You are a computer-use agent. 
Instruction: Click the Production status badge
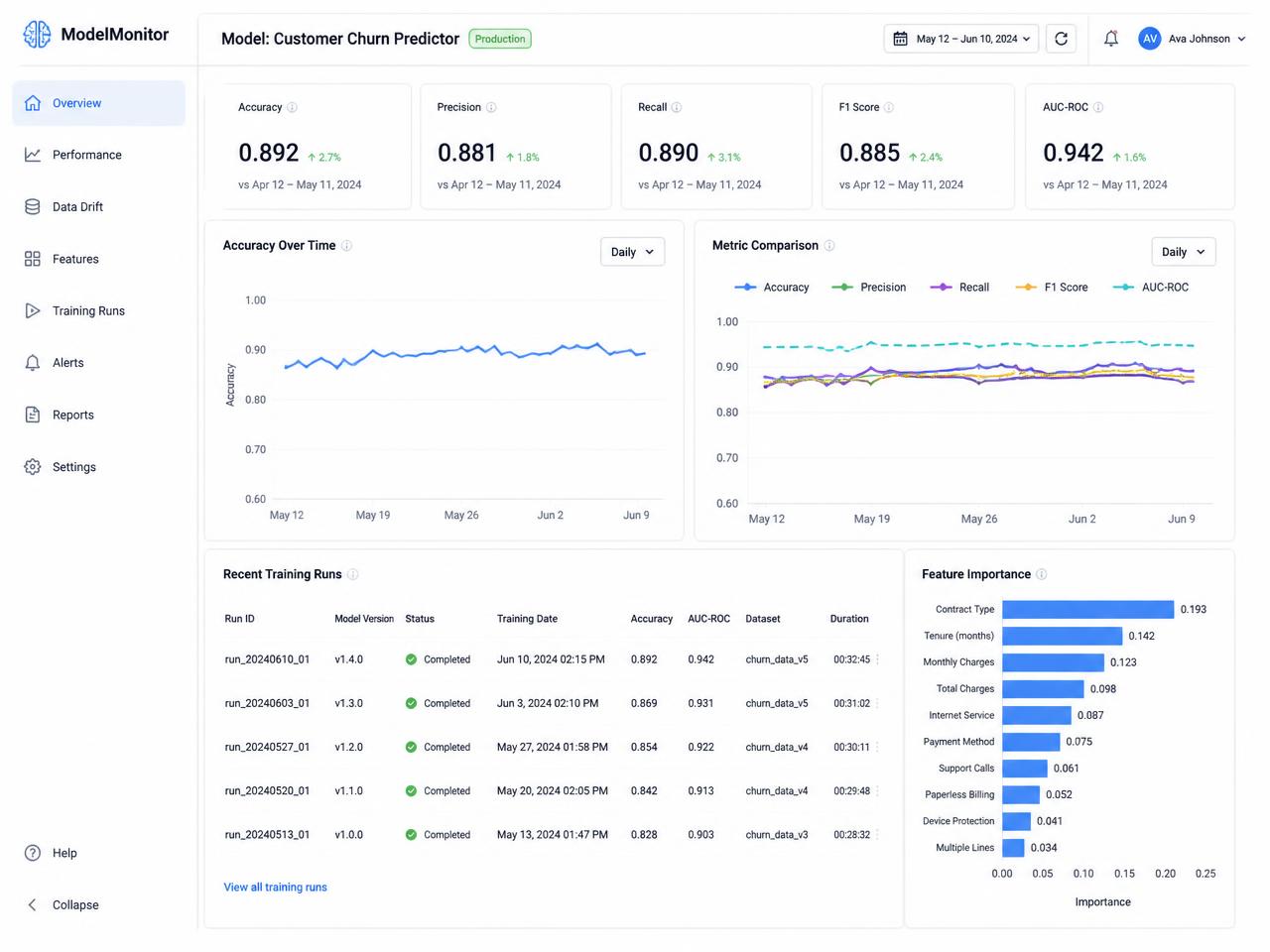(x=500, y=39)
